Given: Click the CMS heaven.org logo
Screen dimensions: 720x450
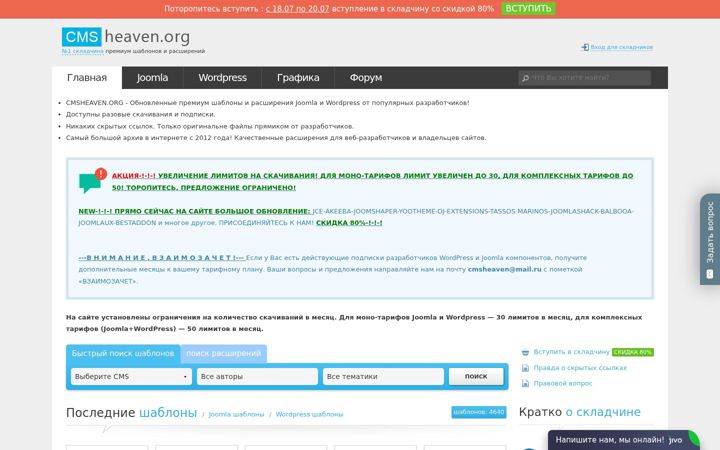Looking at the screenshot, I should pos(126,37).
